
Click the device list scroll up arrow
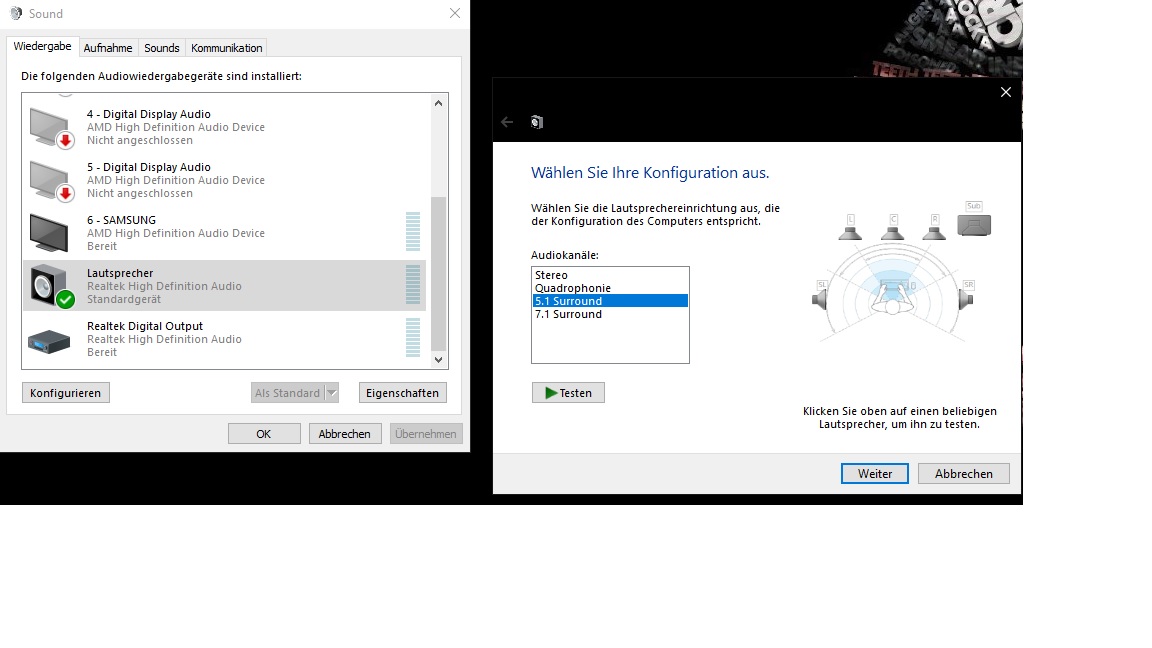439,103
